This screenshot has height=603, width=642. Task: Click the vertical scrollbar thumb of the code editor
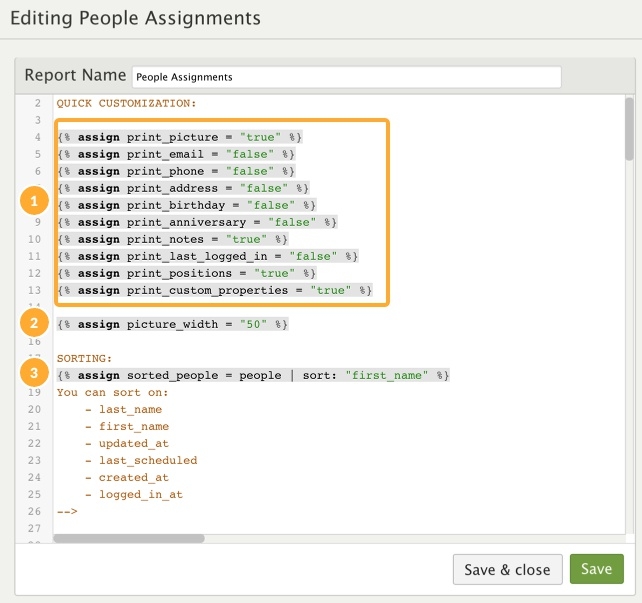629,129
